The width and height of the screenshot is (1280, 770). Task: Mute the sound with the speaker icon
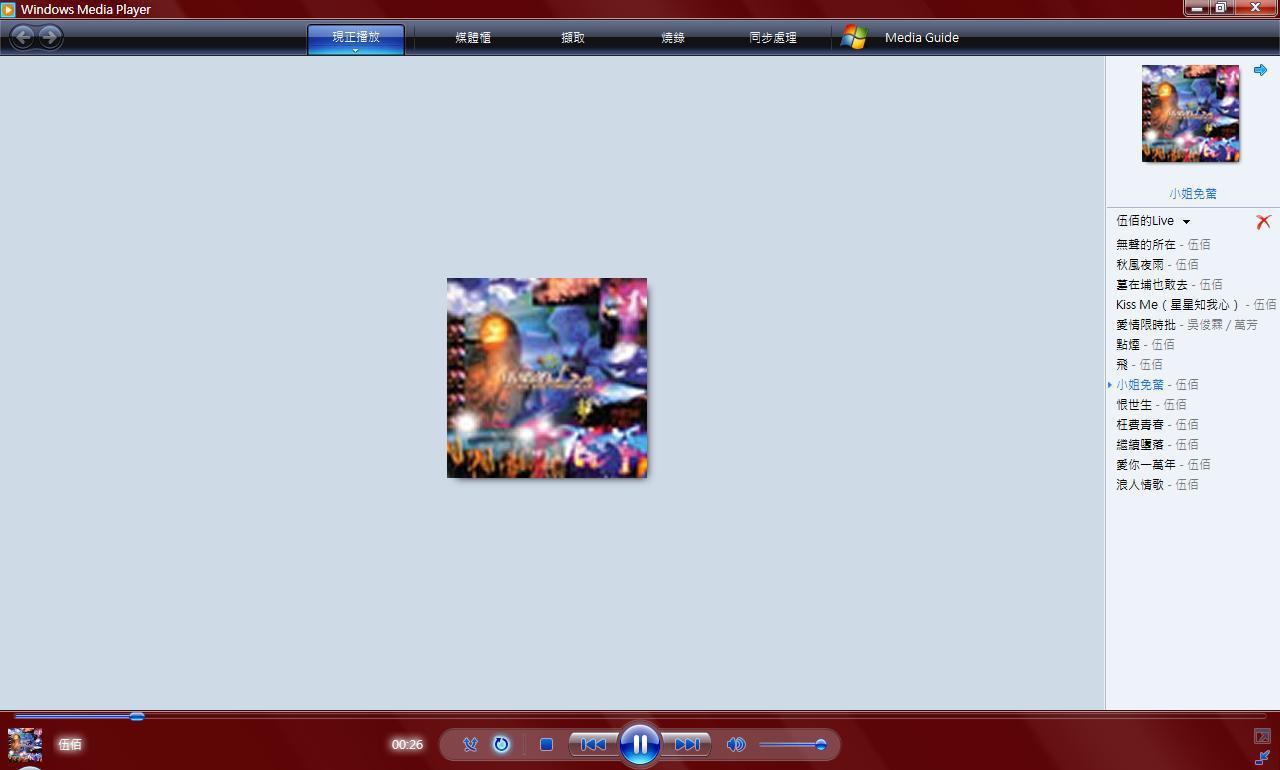pyautogui.click(x=736, y=744)
